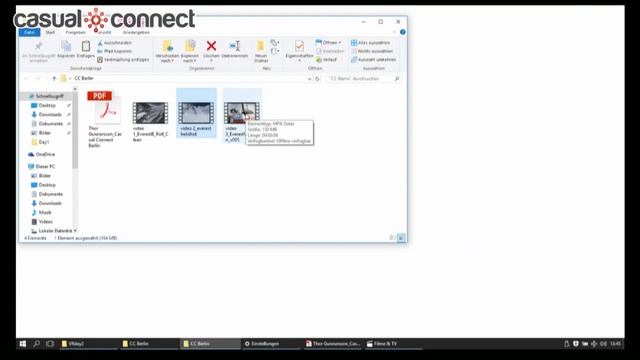Switch to large icons view in the status bar
The image size is (640, 360).
(x=401, y=238)
